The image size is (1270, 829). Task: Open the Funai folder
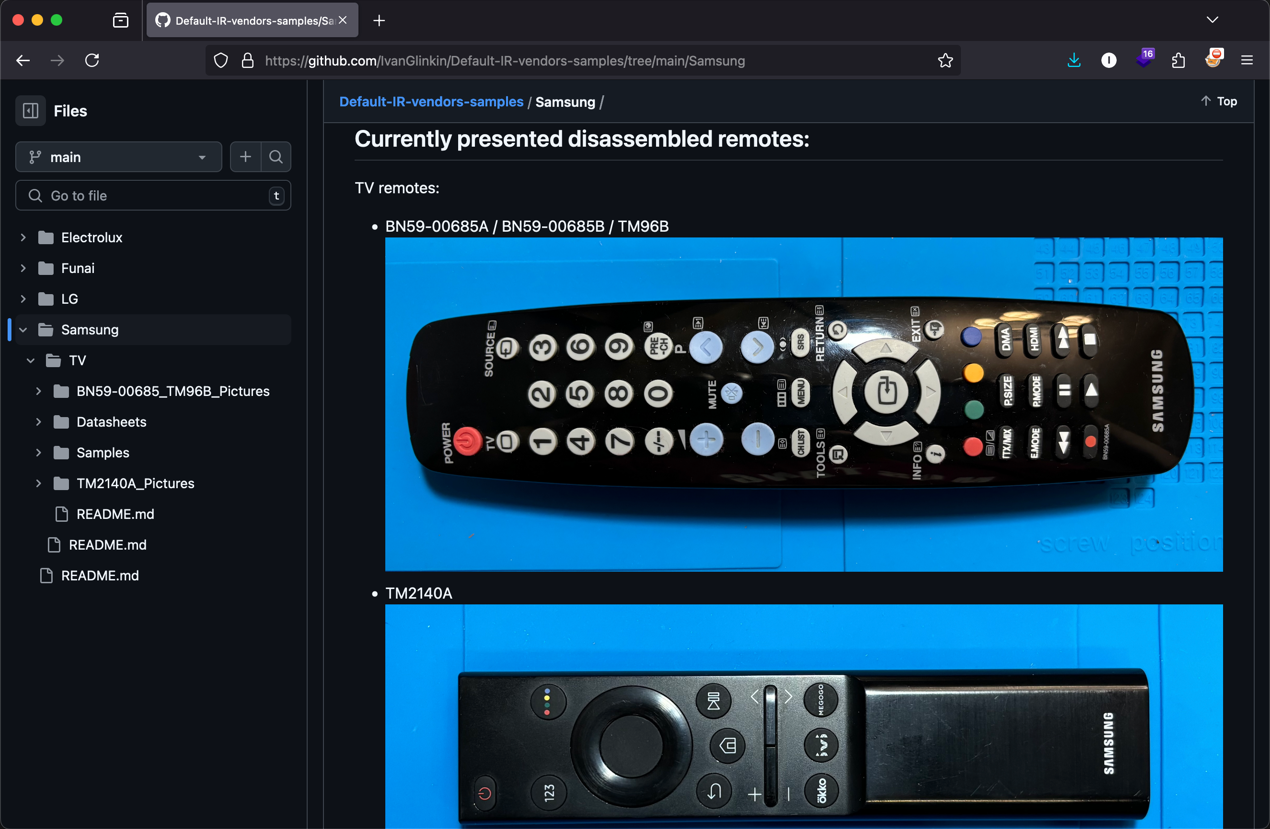78,268
